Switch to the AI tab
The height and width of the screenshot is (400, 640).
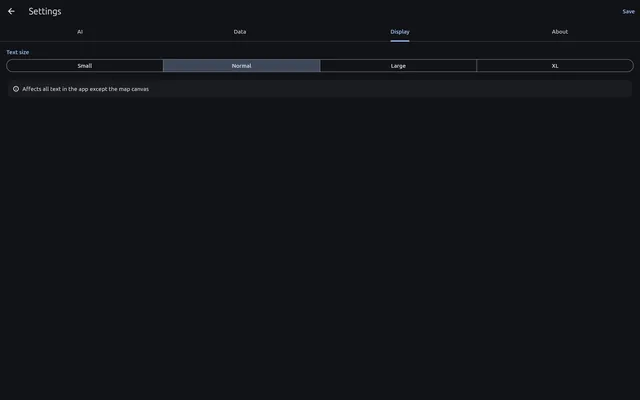[x=80, y=32]
